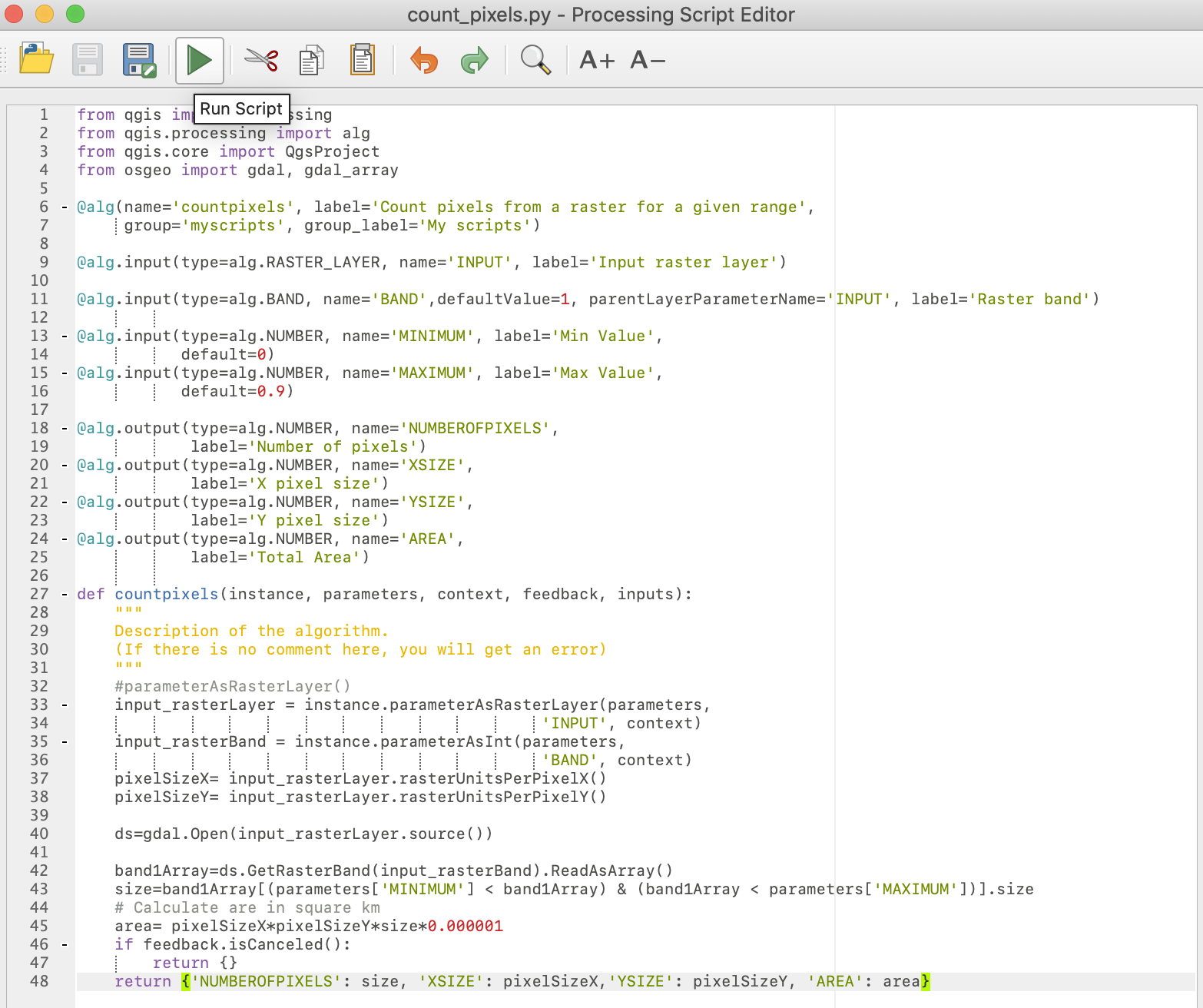Screen dimensions: 1203x1008
Task: Fold the MINIMUM input declaration block
Action: click(63, 336)
